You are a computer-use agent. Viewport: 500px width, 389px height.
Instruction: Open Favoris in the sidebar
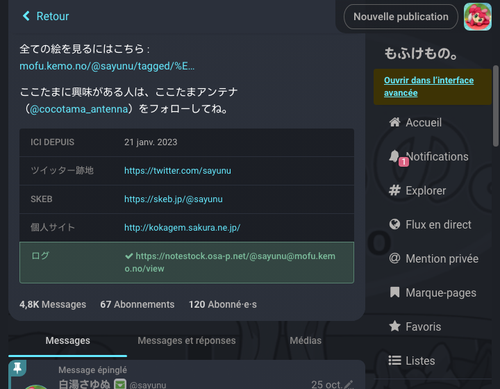click(x=415, y=327)
